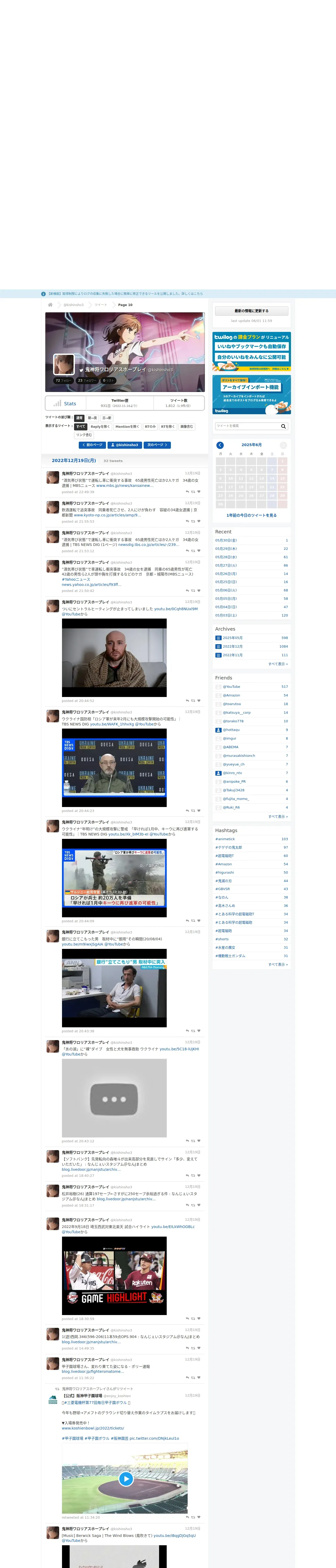The height and width of the screenshot is (1568, 336).
Task: Expand all Archives with すべて表示
Action: (x=278, y=664)
